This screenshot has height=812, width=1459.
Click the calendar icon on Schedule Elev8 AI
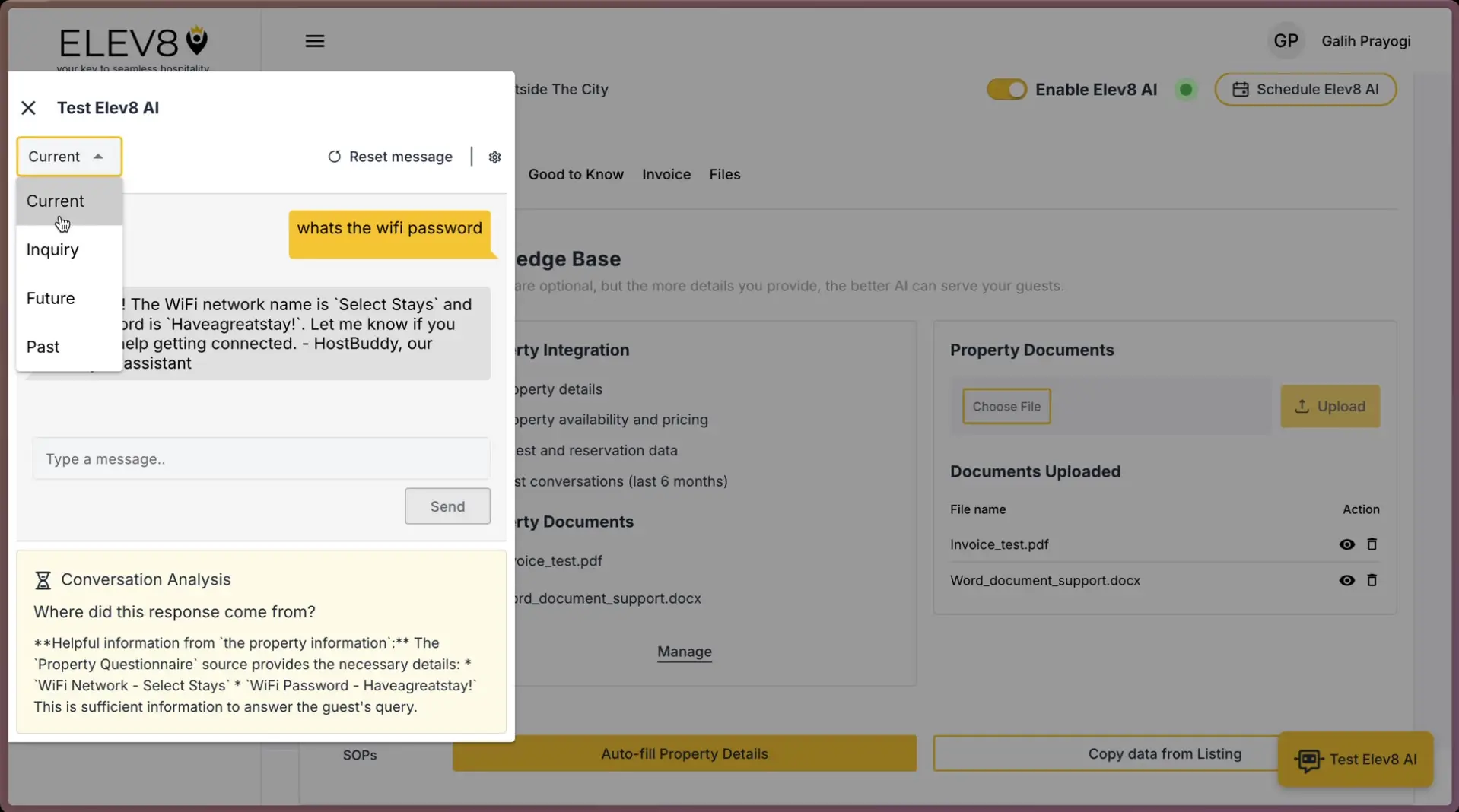1241,89
